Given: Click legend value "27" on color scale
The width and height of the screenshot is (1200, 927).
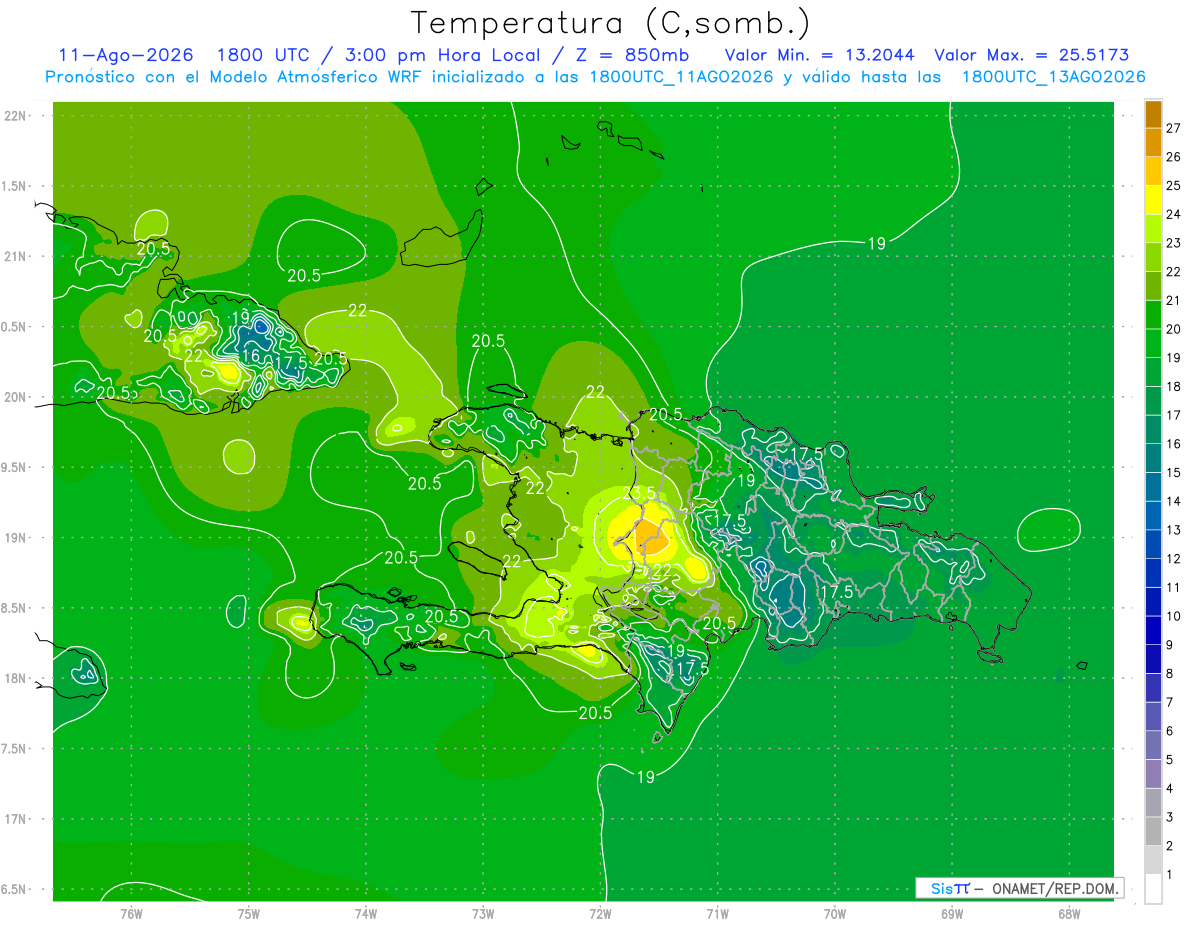Looking at the screenshot, I should point(1173,128).
